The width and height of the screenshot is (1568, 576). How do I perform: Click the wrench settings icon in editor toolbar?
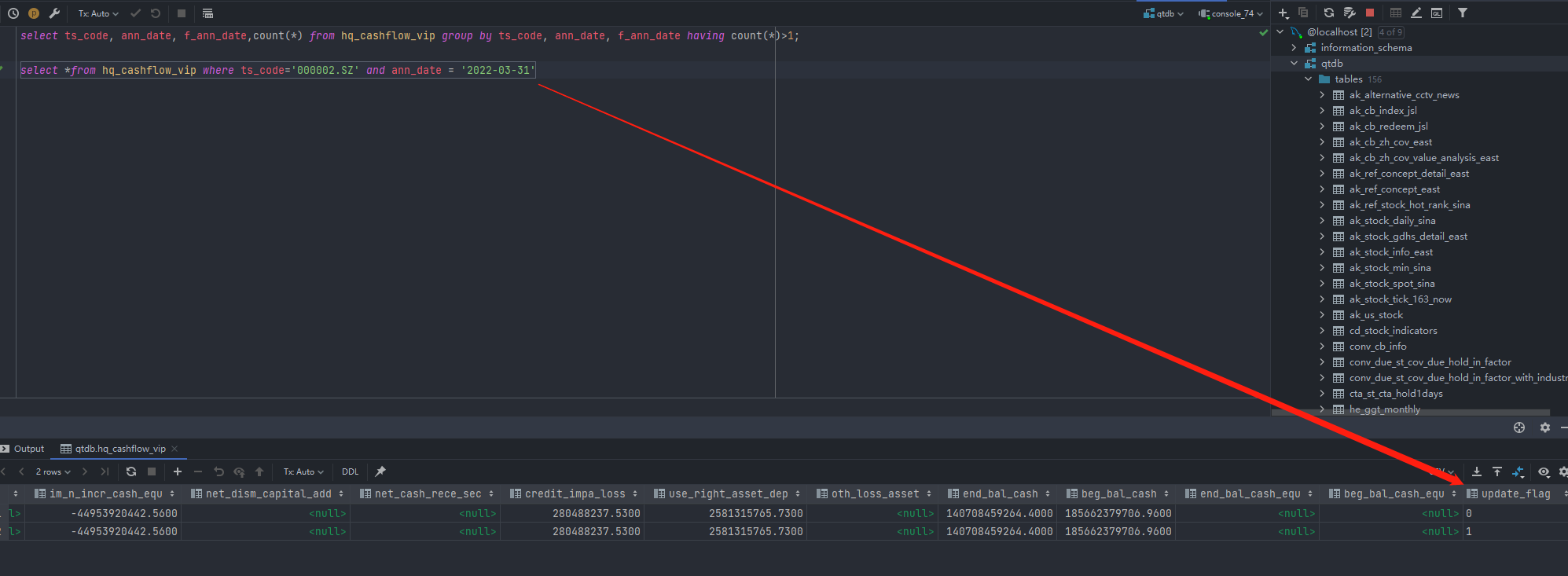[54, 13]
